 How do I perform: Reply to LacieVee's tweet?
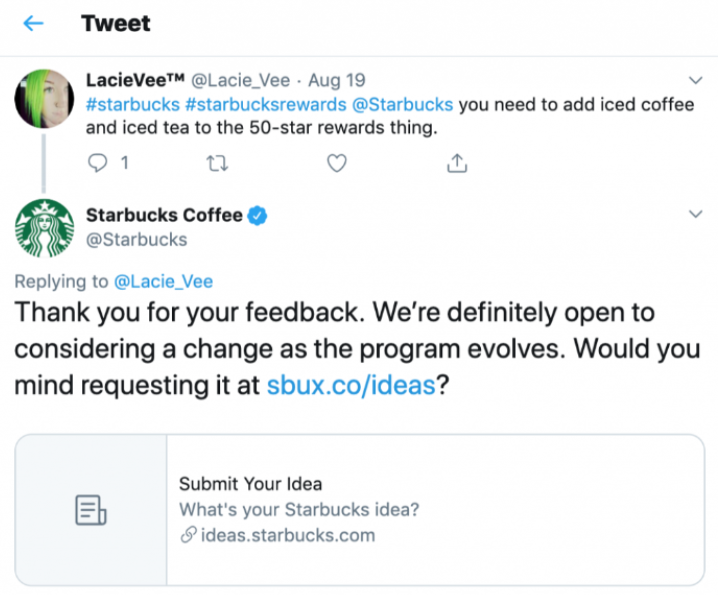(x=99, y=161)
